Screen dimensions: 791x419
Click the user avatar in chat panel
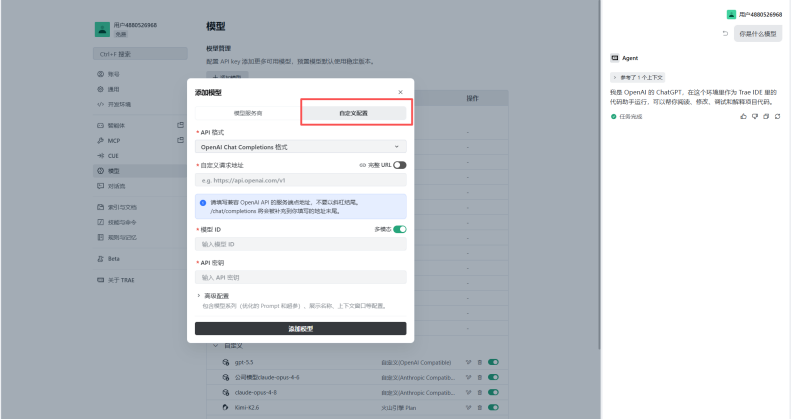click(x=731, y=15)
